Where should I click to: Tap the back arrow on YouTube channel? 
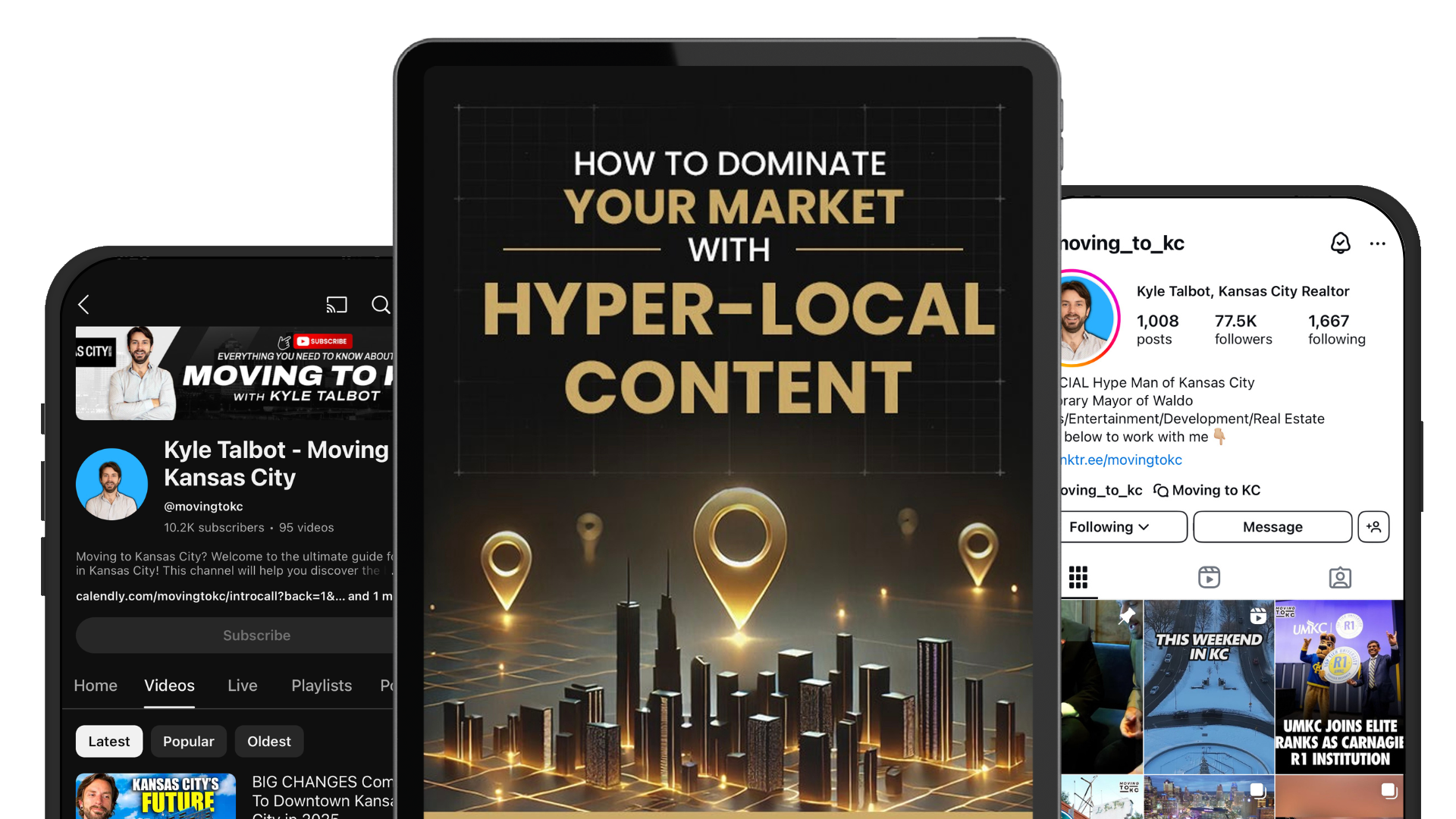84,305
